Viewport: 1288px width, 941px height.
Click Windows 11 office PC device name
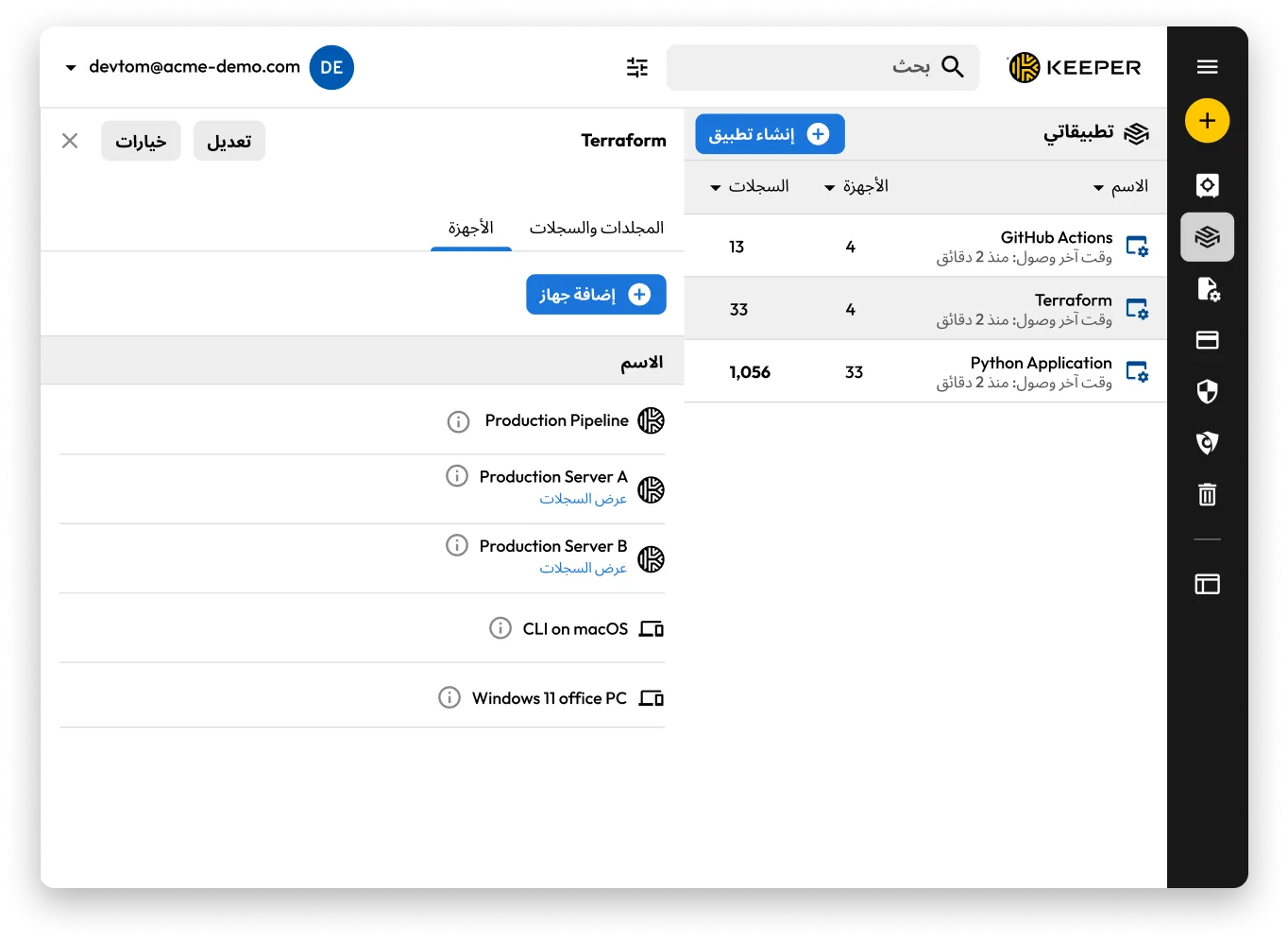click(x=550, y=698)
